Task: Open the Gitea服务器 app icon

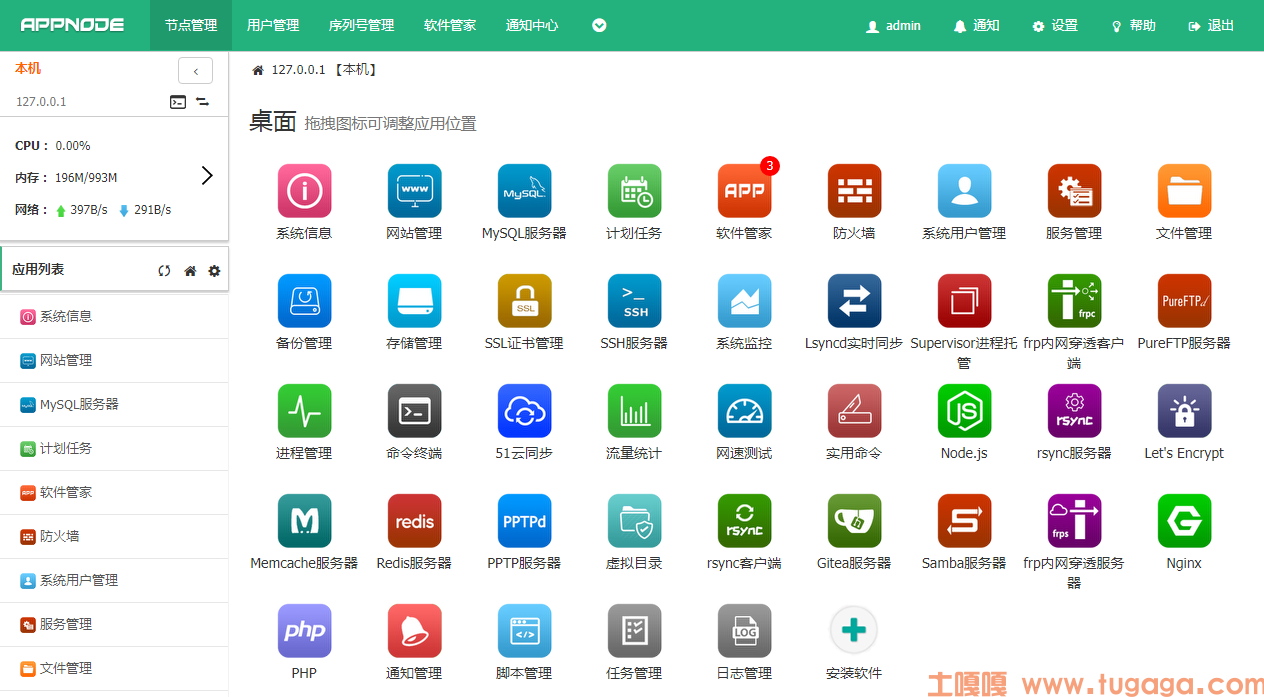Action: click(x=854, y=521)
